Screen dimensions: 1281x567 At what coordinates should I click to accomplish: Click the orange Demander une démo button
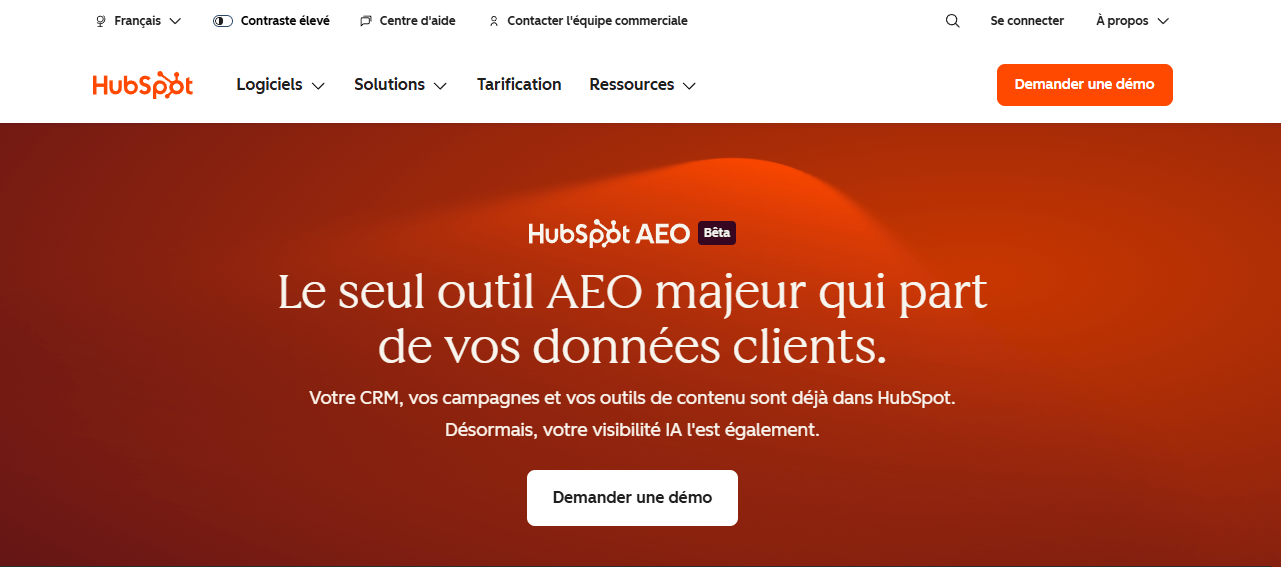click(x=1084, y=85)
